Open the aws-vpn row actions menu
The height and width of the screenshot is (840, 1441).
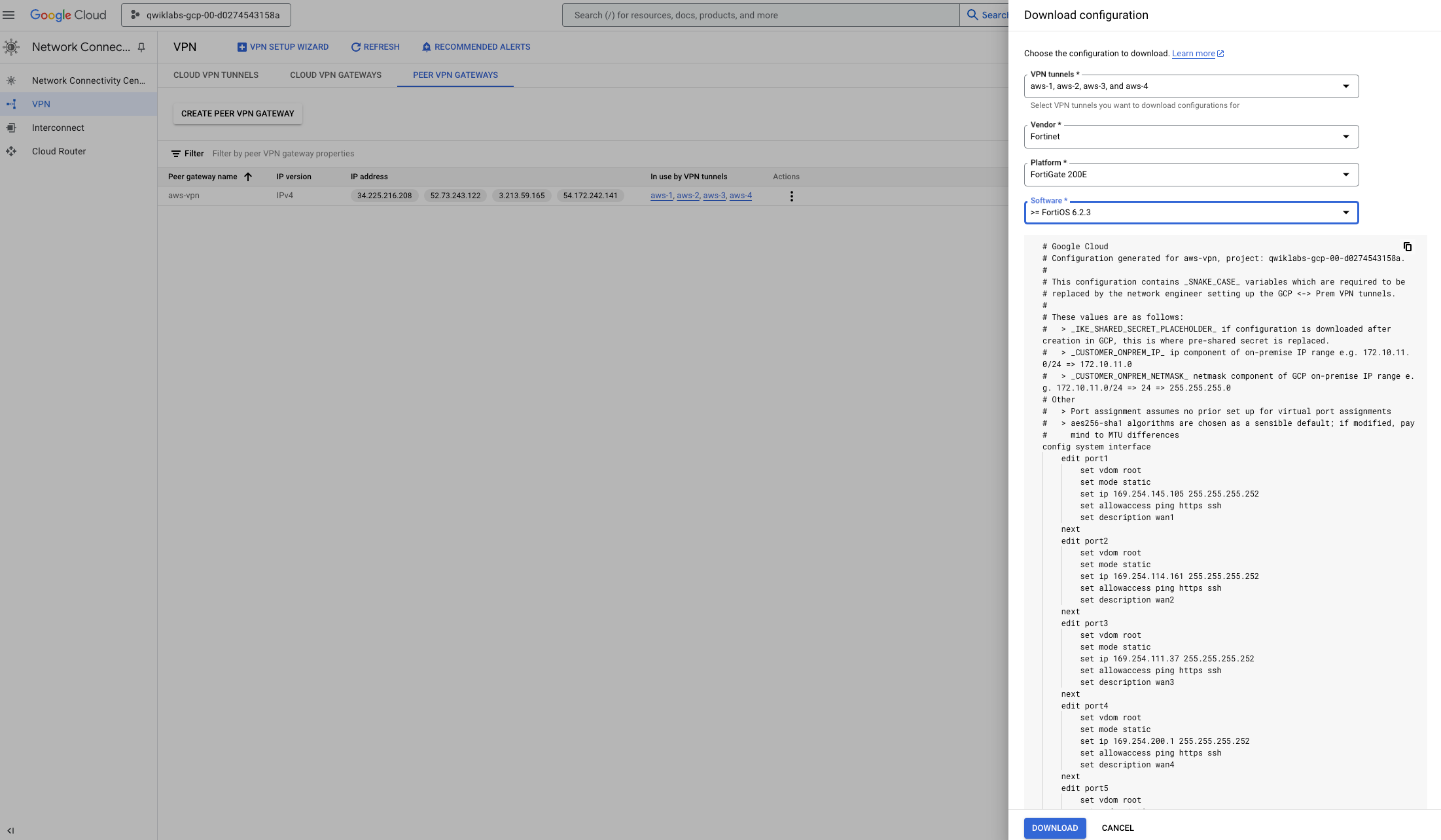tap(791, 196)
